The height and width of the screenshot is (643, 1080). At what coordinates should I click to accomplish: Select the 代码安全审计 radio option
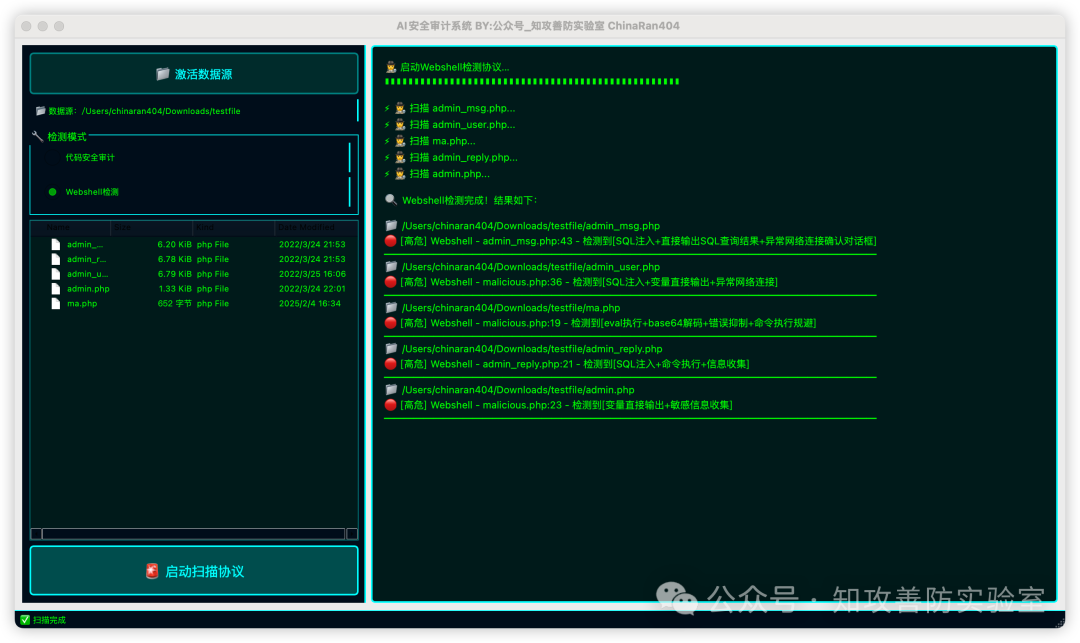tap(90, 158)
